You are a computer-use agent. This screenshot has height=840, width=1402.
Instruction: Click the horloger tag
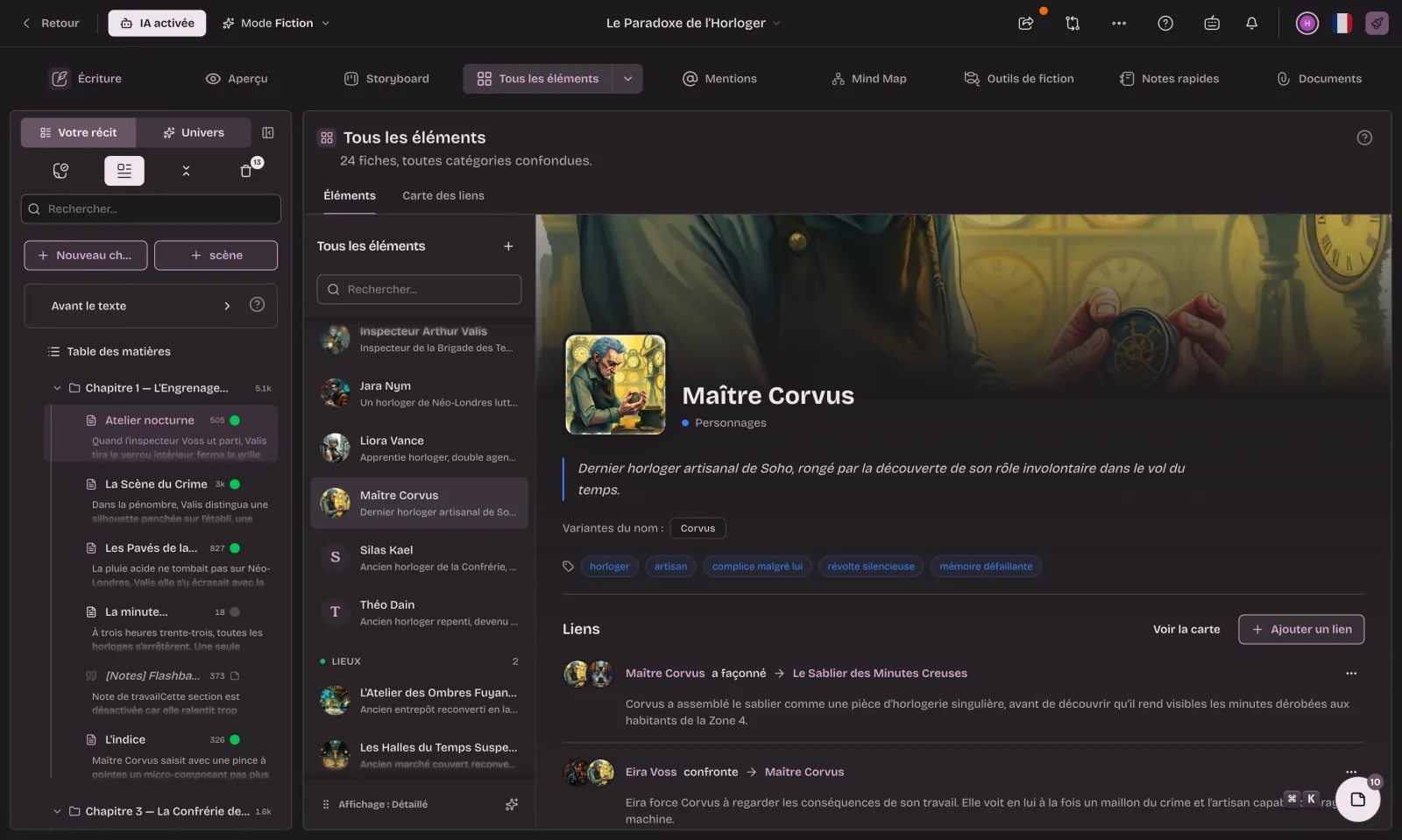coord(609,567)
